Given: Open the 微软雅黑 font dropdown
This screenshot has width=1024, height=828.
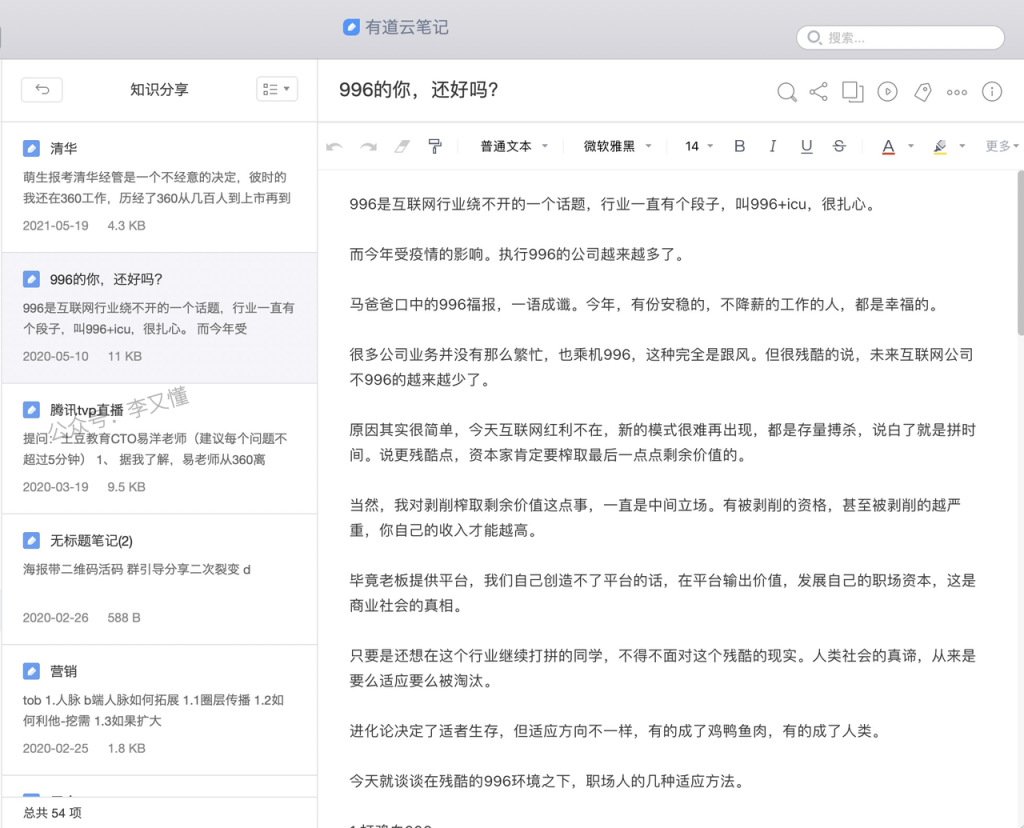Looking at the screenshot, I should [617, 146].
